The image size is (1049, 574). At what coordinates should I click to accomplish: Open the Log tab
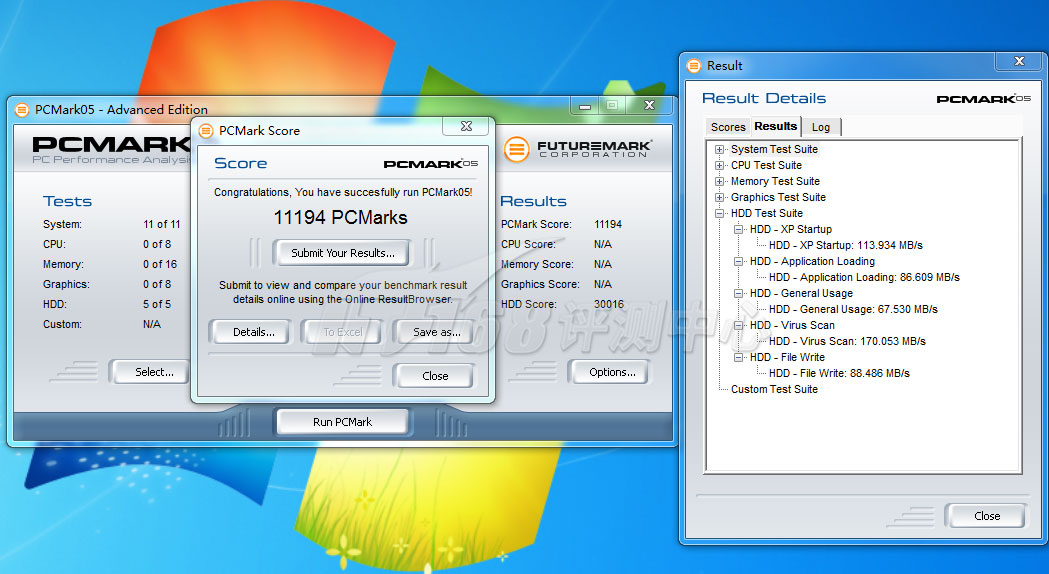click(x=821, y=127)
